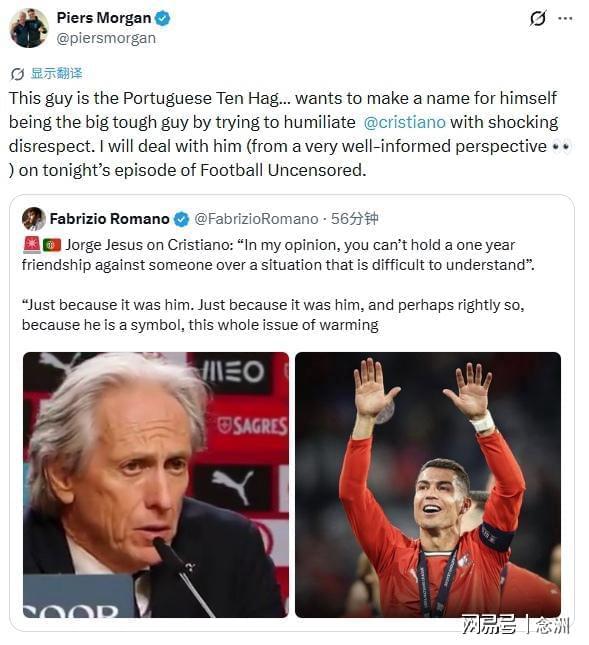
Task: Open the three-dot more options menu
Action: (565, 19)
